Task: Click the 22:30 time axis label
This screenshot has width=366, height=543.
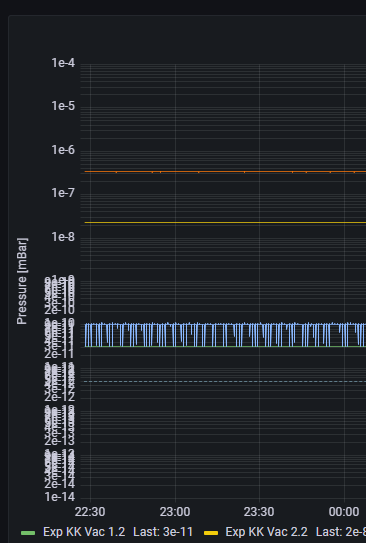Action: click(x=90, y=511)
